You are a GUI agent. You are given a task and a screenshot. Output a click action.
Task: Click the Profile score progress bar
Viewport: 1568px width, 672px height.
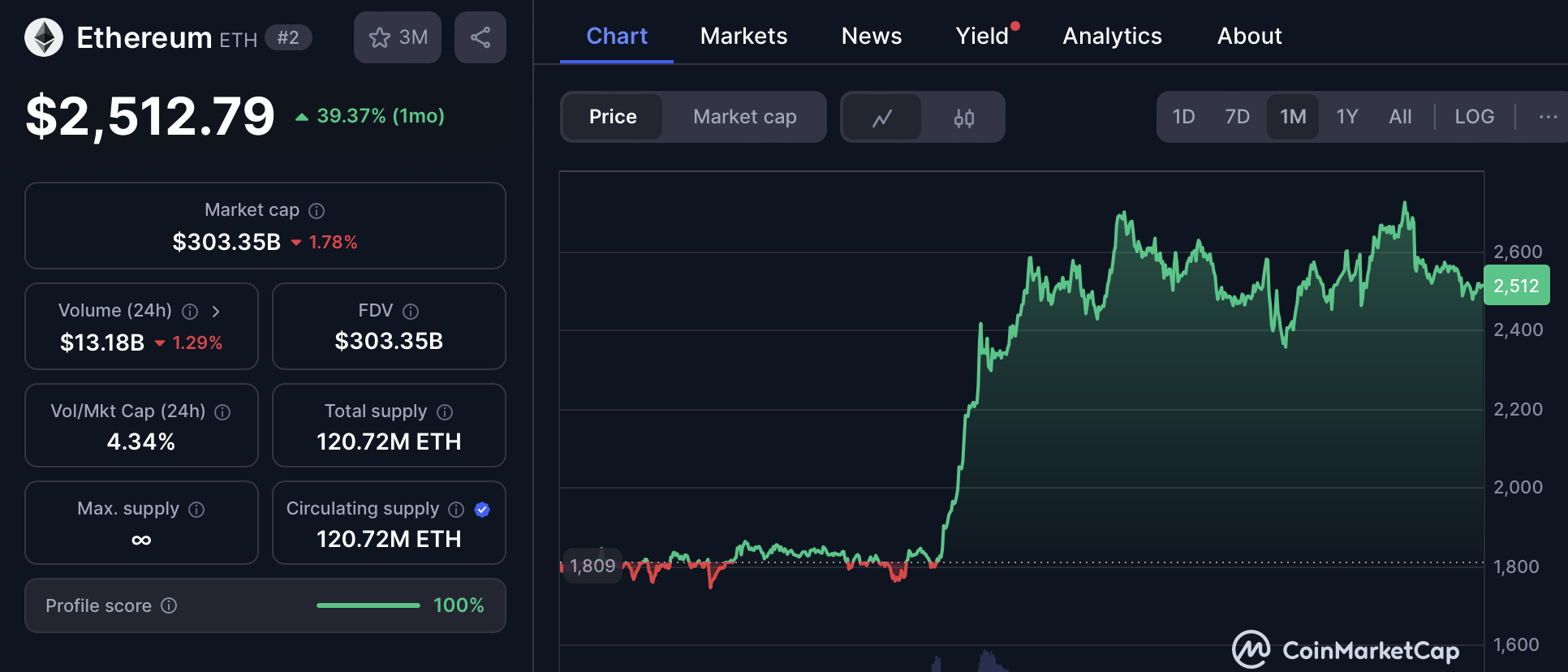368,605
